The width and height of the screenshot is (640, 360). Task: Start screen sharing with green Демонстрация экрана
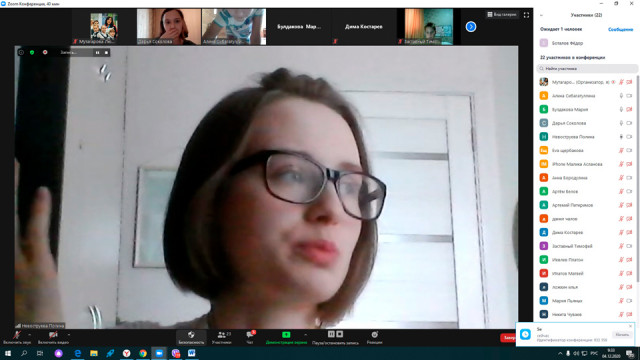tap(286, 337)
